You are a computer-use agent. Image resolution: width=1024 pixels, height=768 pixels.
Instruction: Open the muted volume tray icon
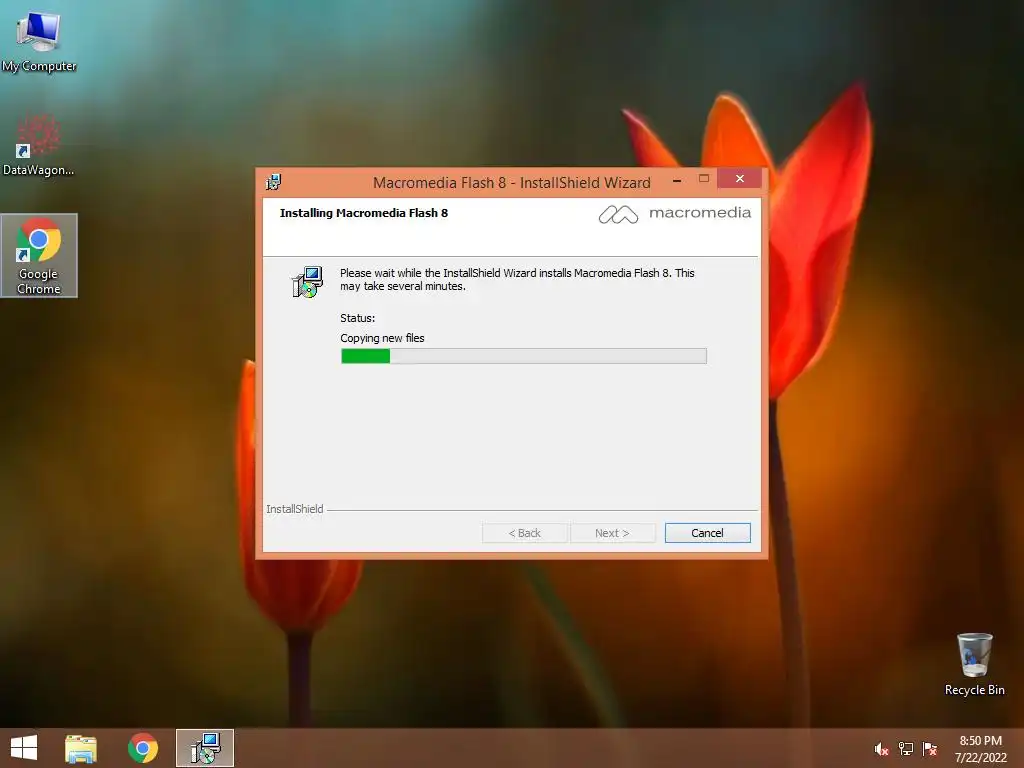pos(881,749)
